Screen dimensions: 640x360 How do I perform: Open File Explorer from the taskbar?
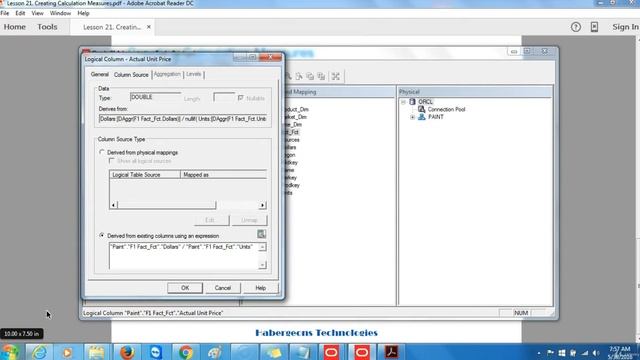point(96,352)
